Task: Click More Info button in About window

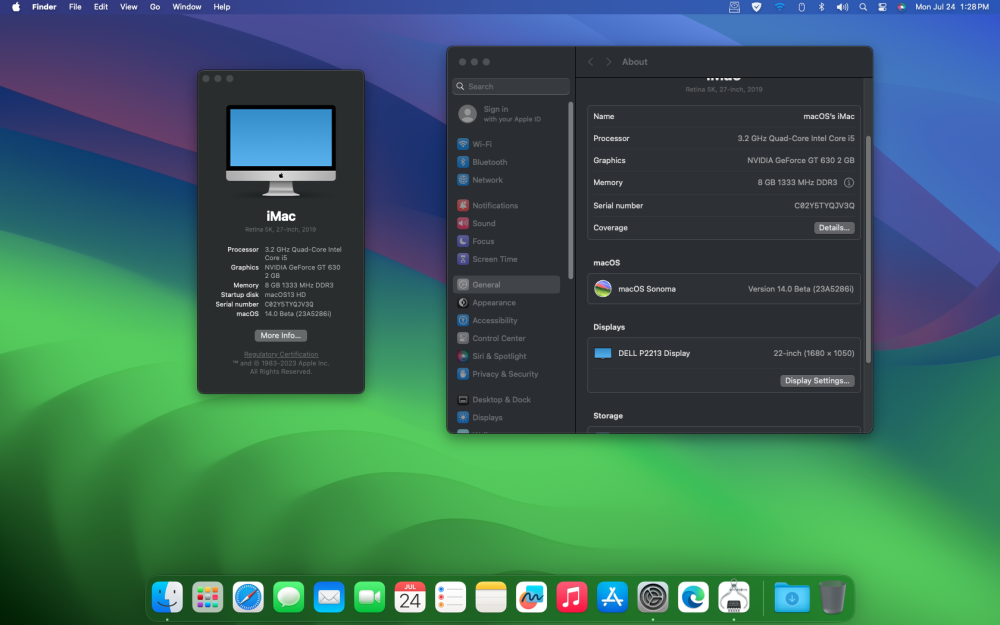Action: (281, 335)
